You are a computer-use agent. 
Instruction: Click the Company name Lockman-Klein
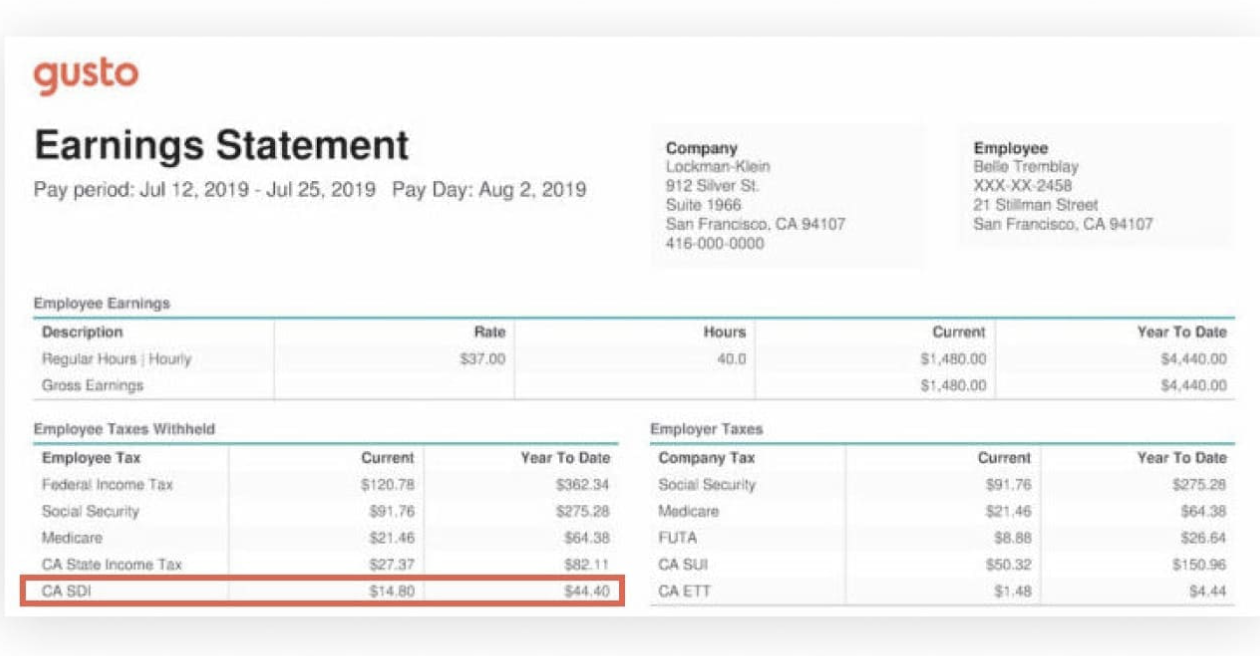(x=717, y=167)
